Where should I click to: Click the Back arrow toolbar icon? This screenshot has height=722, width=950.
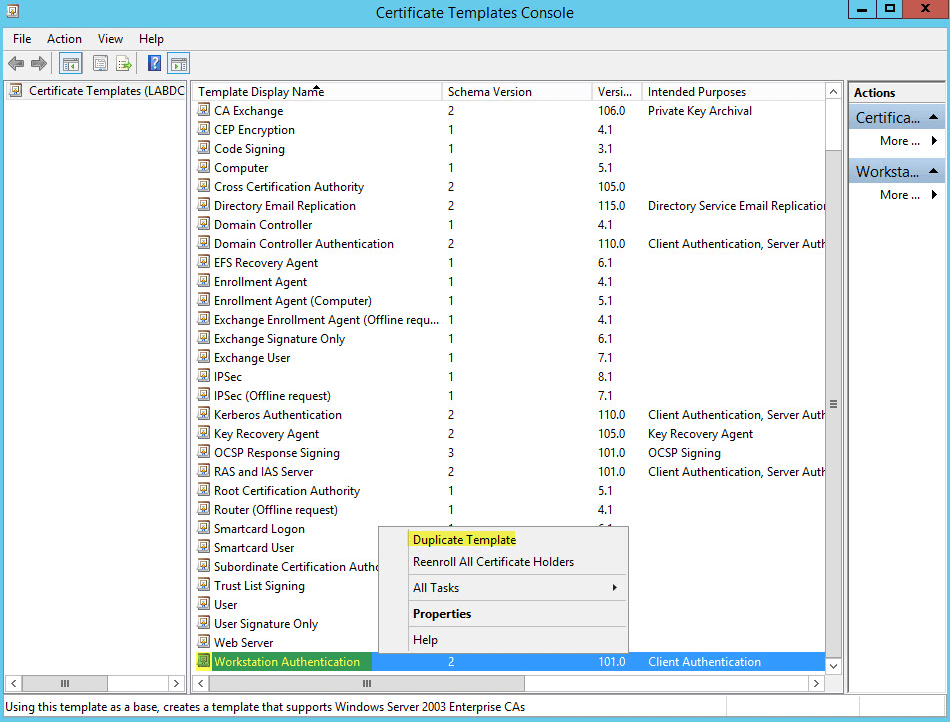(16, 63)
